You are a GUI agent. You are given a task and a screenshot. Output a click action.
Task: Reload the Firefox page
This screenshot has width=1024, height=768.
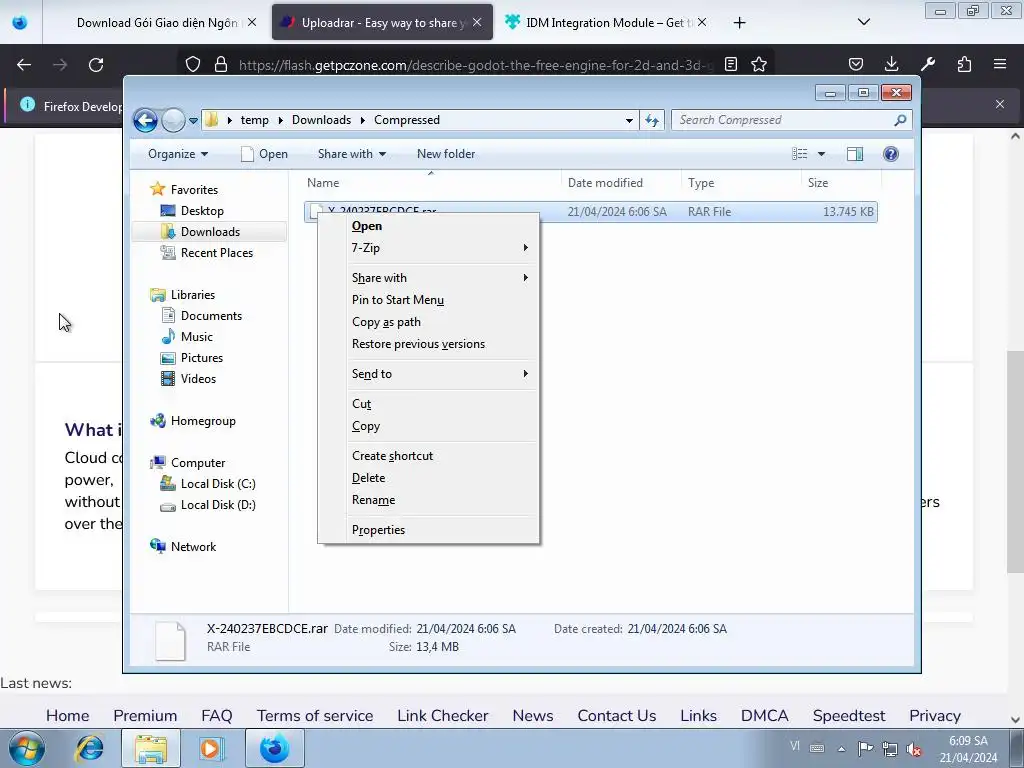(x=96, y=65)
